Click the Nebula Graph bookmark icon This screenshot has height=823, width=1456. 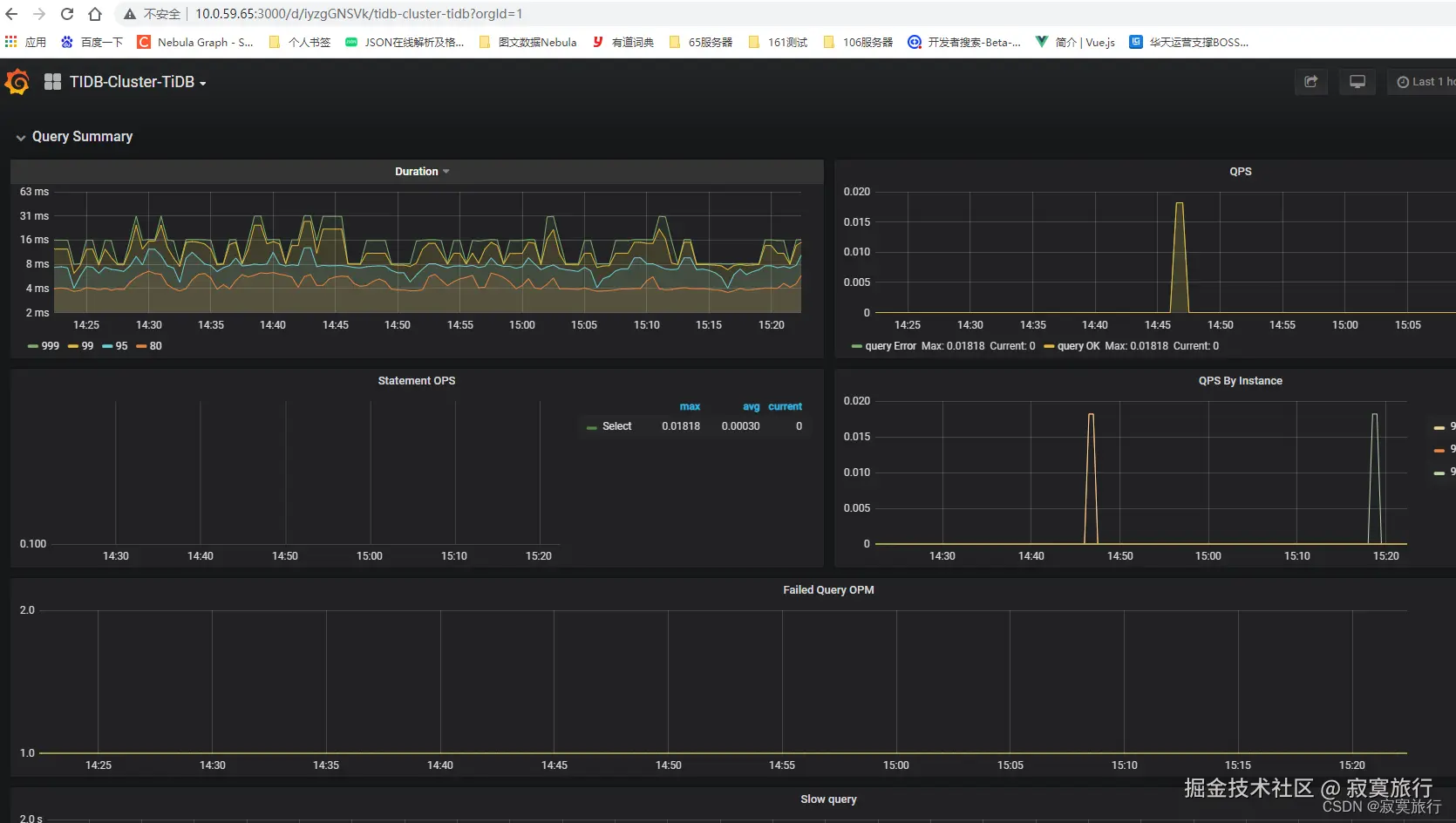click(144, 42)
